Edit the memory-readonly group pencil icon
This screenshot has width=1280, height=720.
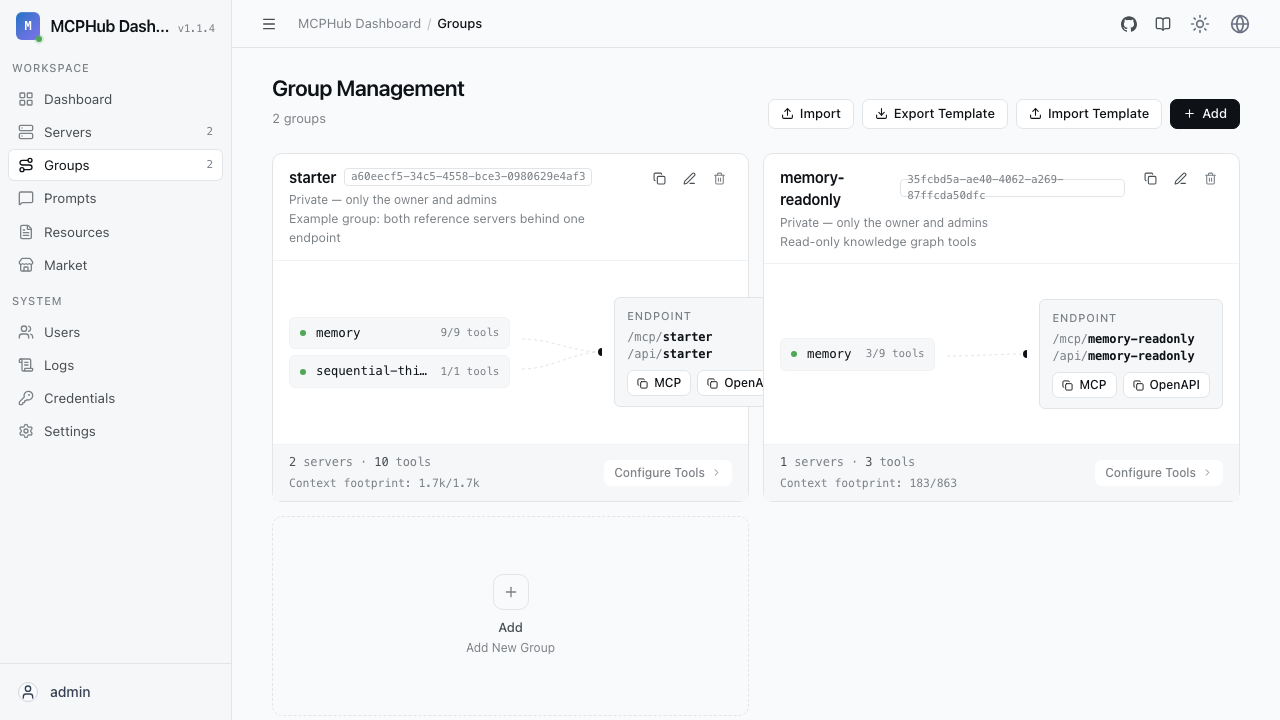coord(1180,179)
